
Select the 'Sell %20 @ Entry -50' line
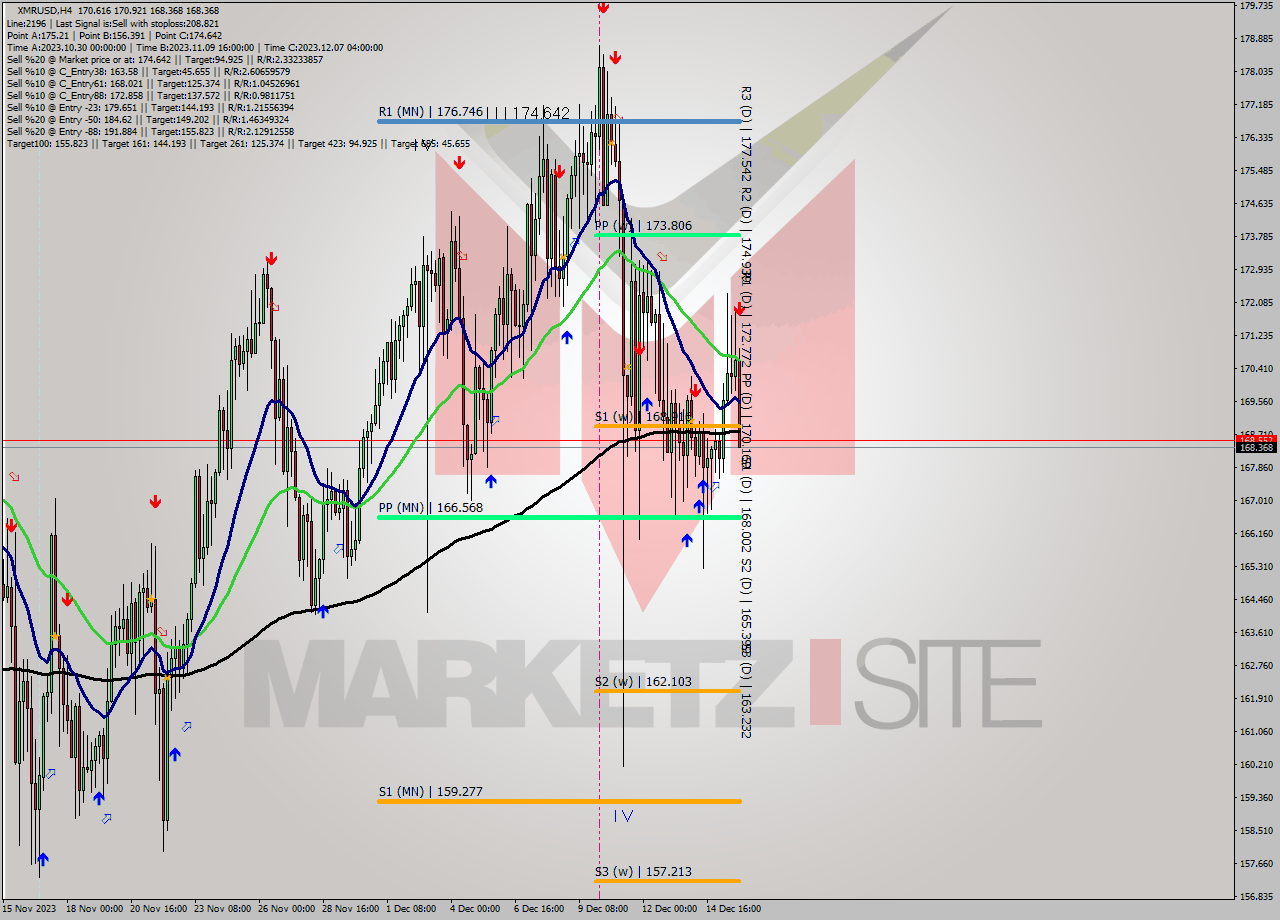[x=147, y=119]
